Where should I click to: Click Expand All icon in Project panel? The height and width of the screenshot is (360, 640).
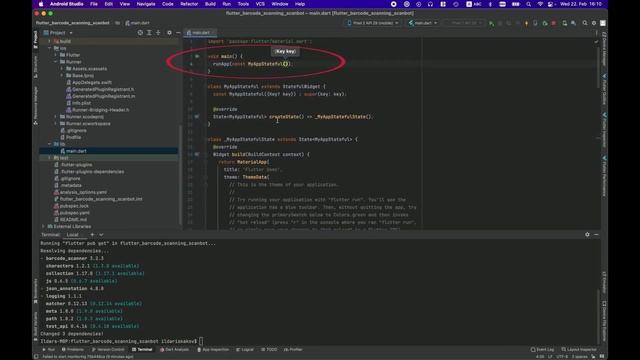point(149,33)
